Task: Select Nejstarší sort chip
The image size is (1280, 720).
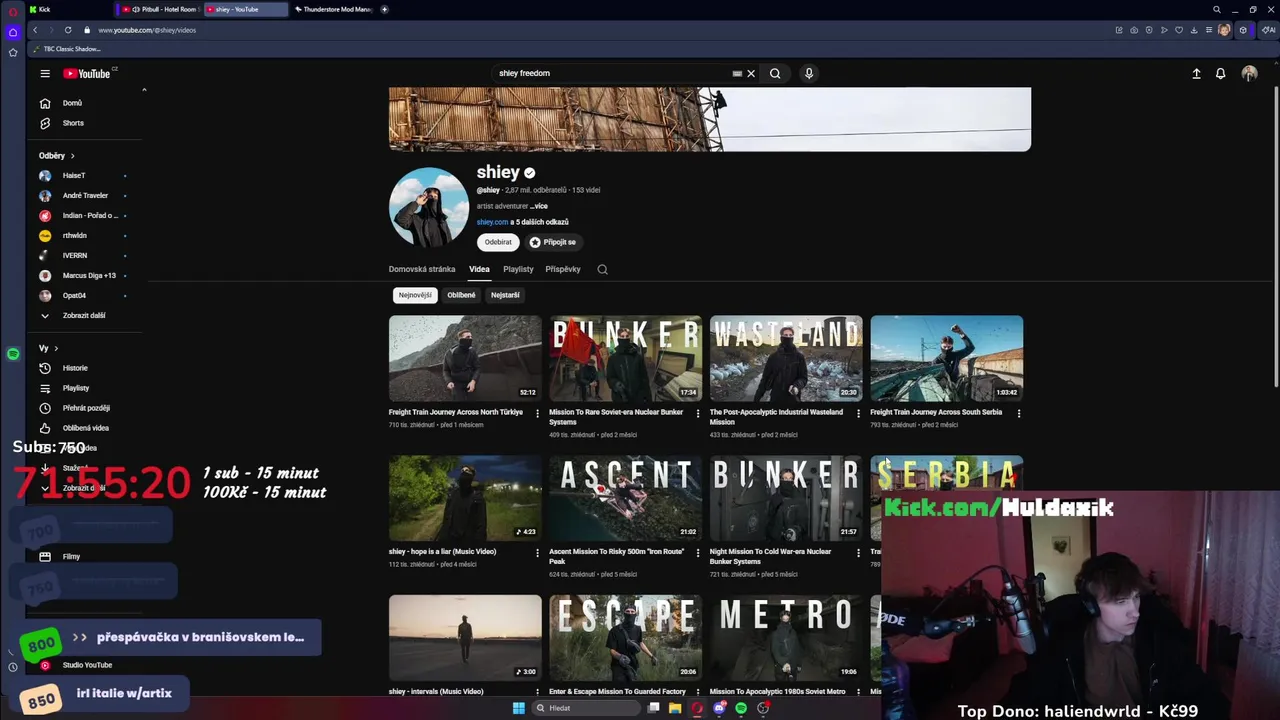Action: point(505,295)
